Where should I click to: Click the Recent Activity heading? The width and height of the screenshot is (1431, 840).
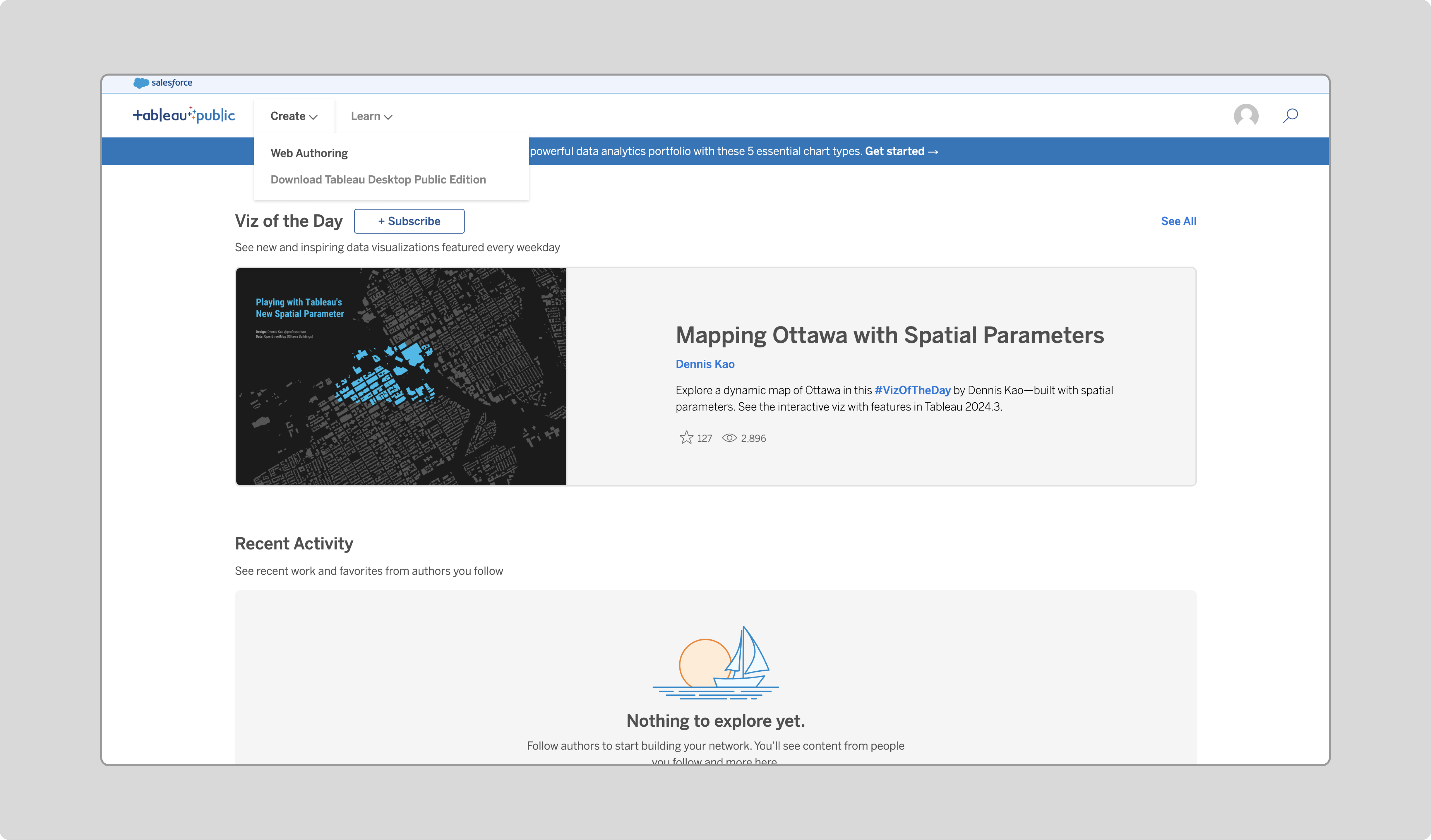click(x=294, y=543)
